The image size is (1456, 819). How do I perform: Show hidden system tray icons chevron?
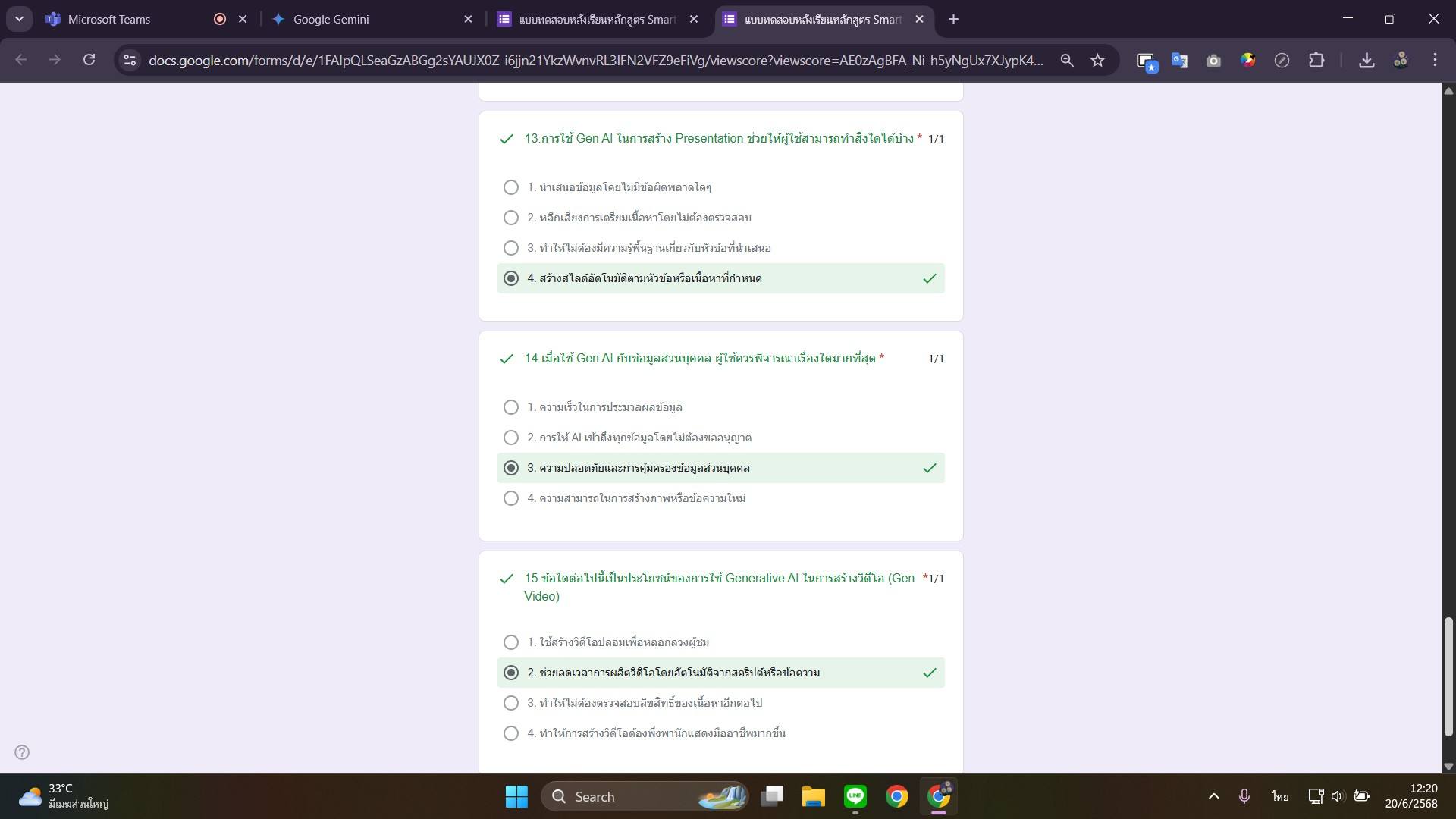click(x=1213, y=796)
